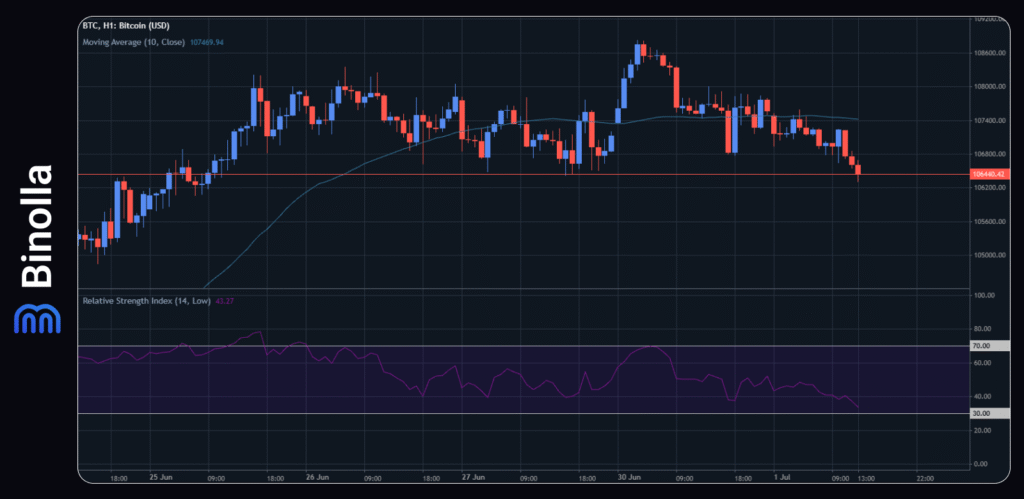Viewport: 1024px width, 499px height.
Task: Click the 108600.00 price scale label
Action: pos(987,53)
